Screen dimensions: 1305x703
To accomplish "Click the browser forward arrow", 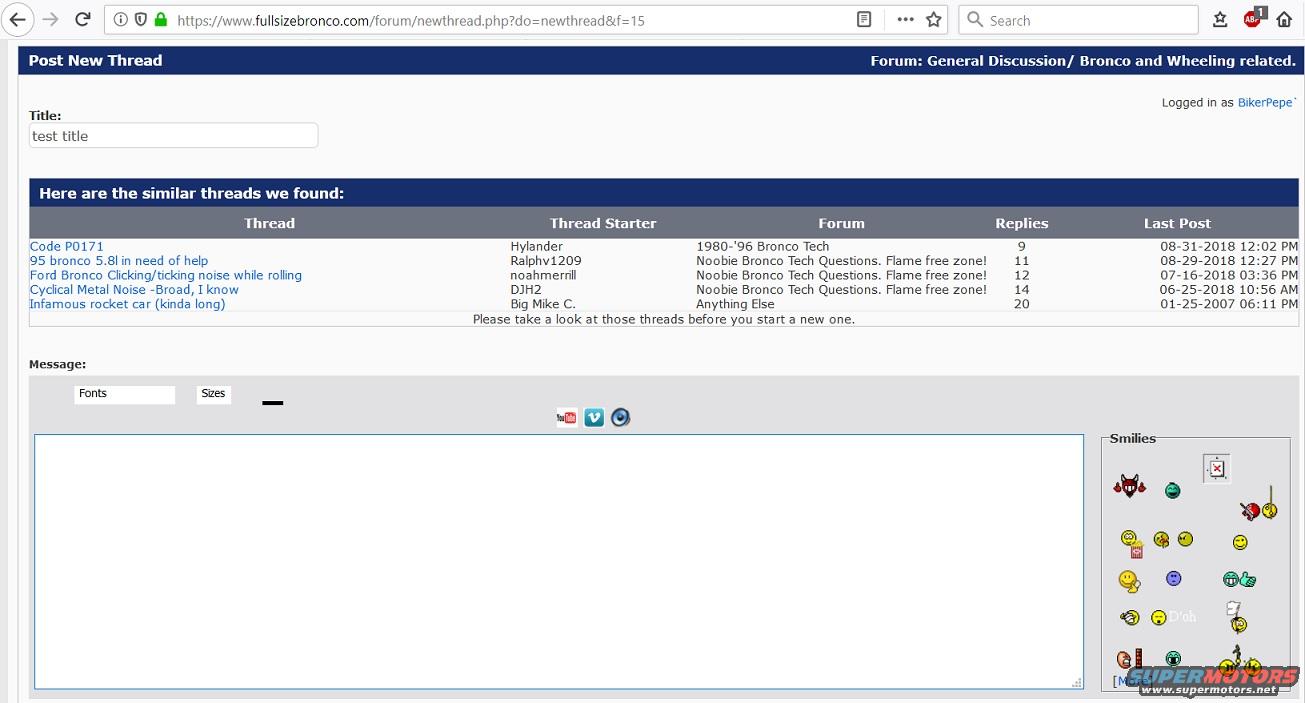I will 50,20.
